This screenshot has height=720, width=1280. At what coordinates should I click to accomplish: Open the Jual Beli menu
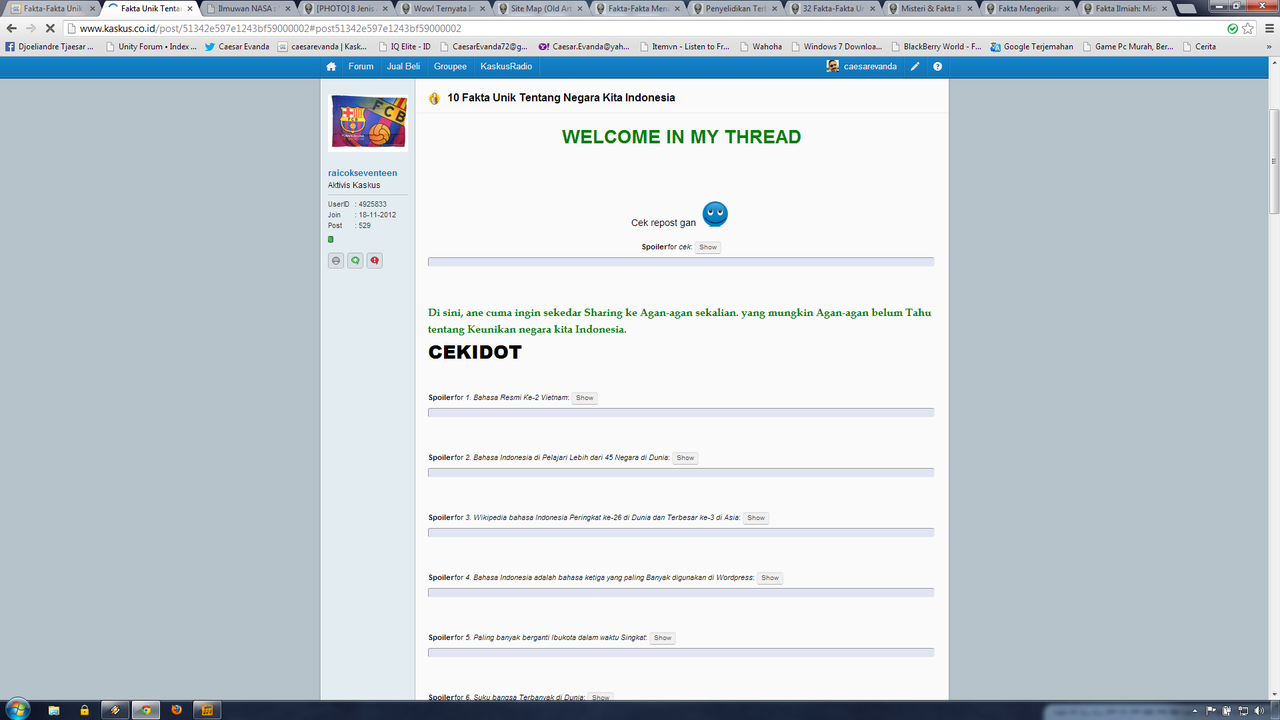click(403, 67)
